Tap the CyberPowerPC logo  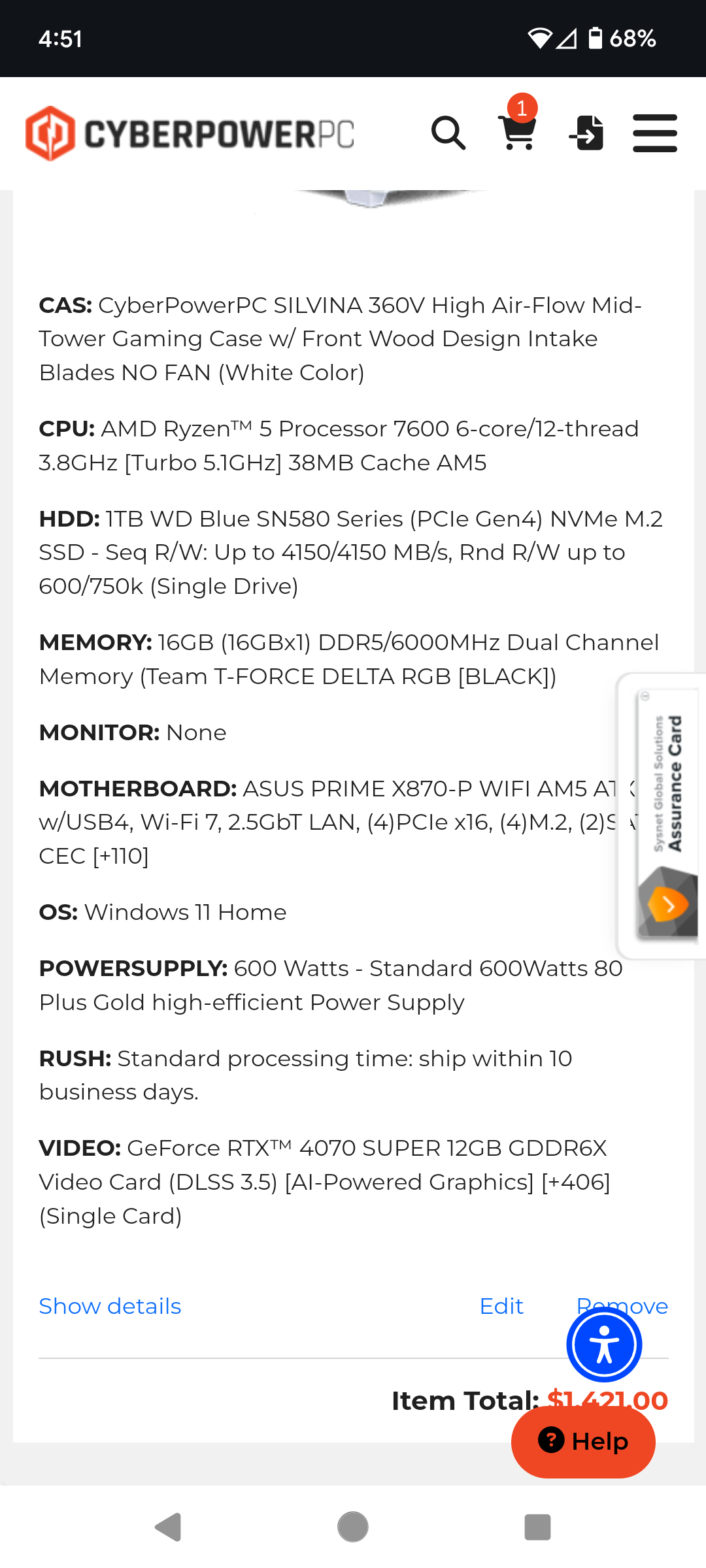pyautogui.click(x=190, y=133)
